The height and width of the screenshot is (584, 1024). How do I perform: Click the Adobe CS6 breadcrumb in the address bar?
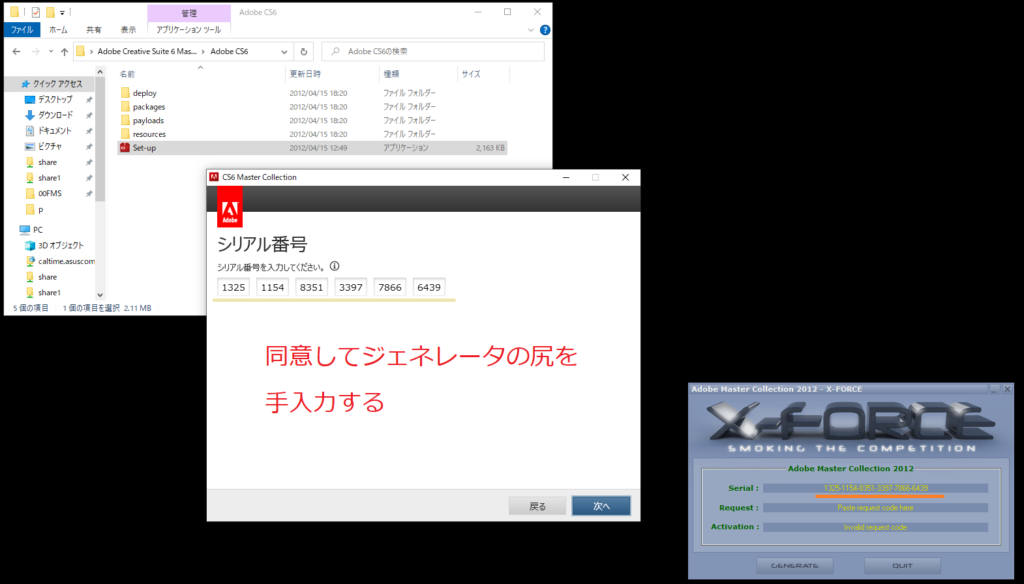[229, 52]
